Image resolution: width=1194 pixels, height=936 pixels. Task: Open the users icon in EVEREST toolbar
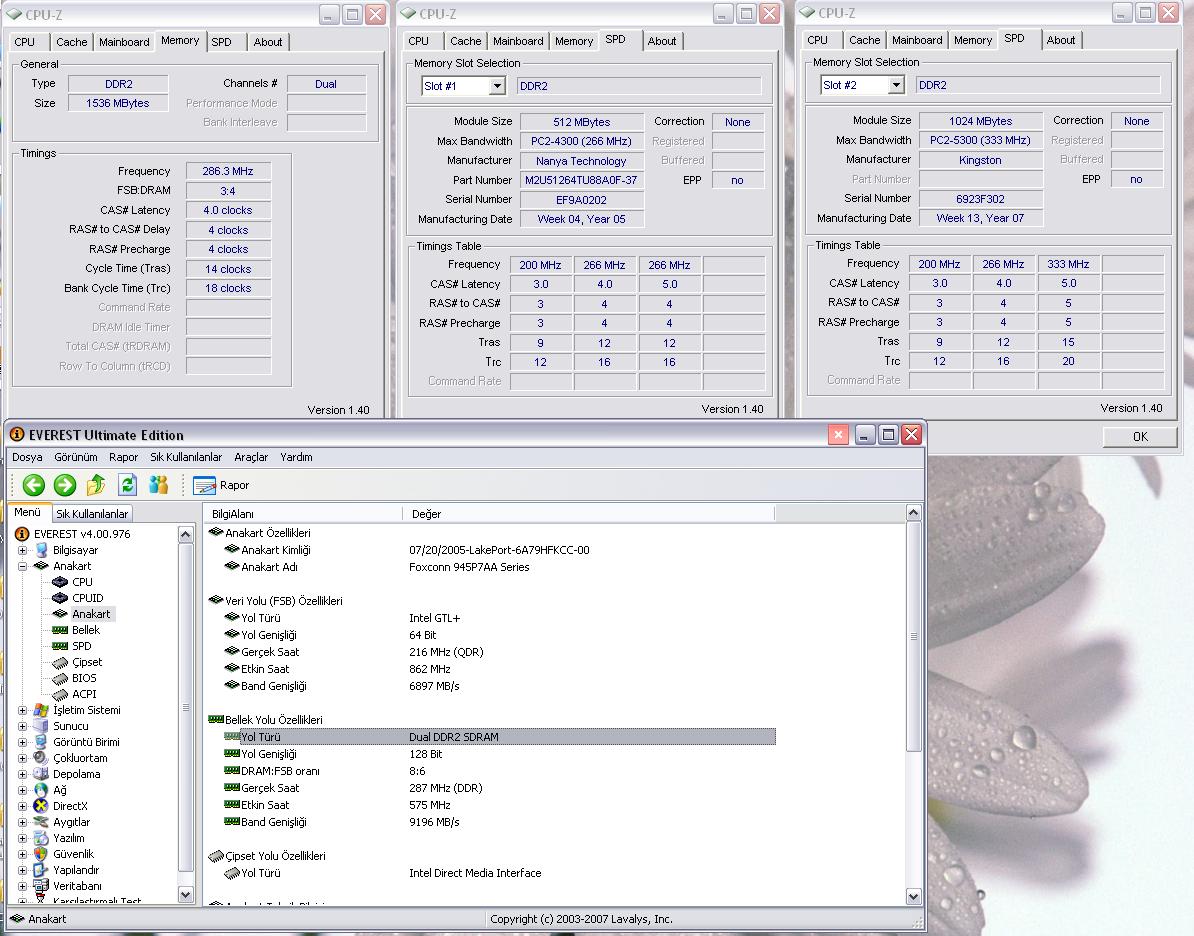pos(158,485)
